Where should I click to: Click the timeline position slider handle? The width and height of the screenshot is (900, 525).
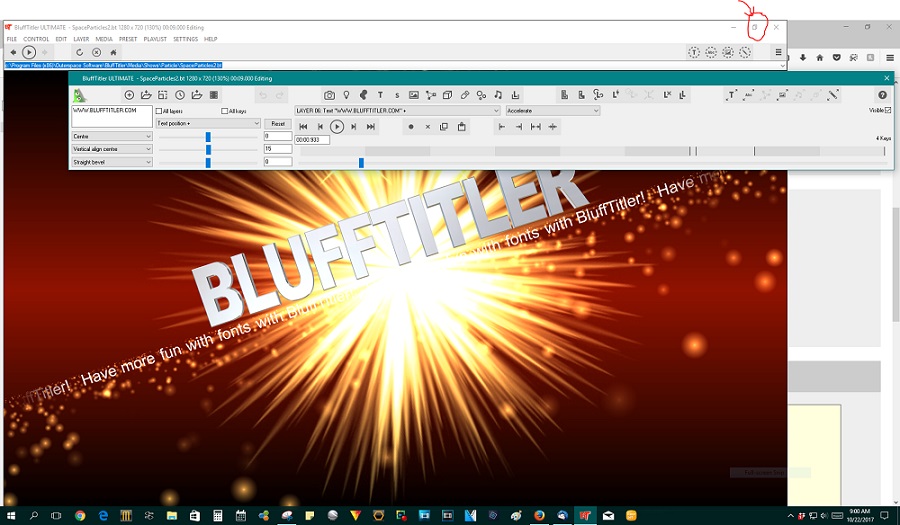click(361, 162)
